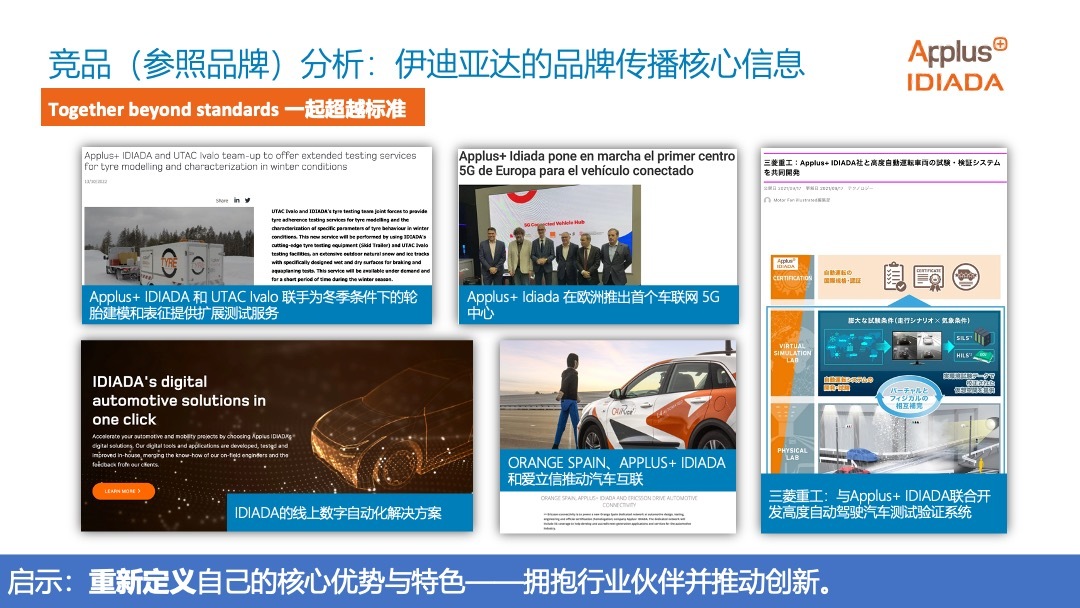Click headline 'Applus+ IDIADA and UTAC Ivalo team-up'
The width and height of the screenshot is (1080, 608).
tap(250, 161)
